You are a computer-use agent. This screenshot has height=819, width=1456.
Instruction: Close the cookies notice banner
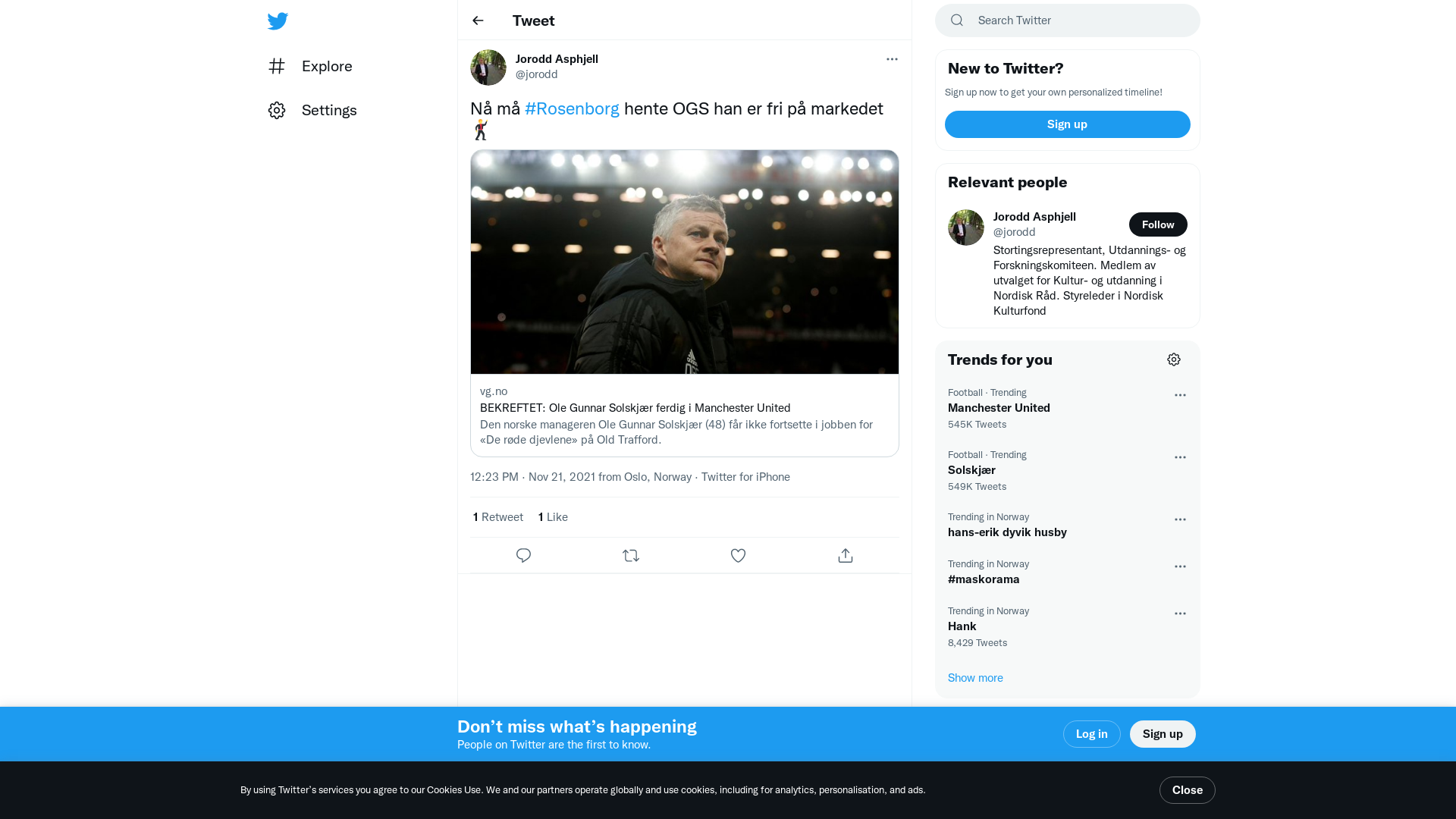[x=1187, y=790]
